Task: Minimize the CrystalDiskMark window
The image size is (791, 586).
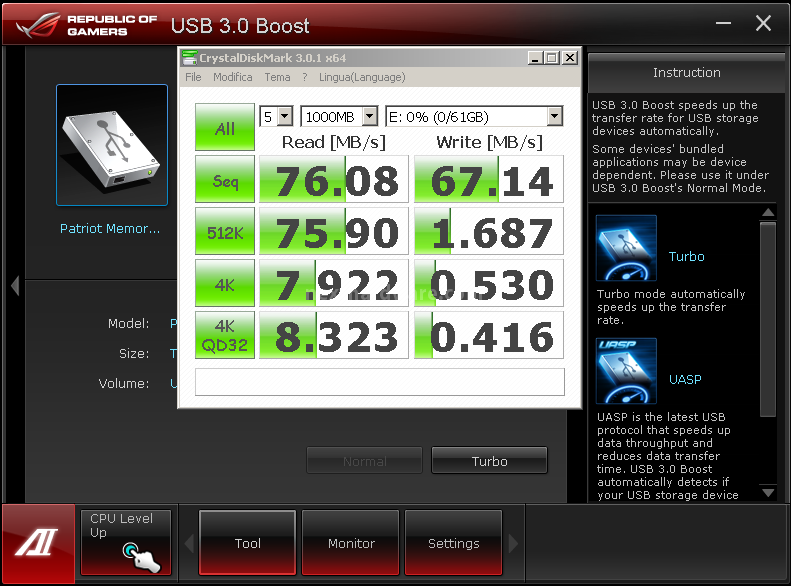Action: (x=535, y=58)
